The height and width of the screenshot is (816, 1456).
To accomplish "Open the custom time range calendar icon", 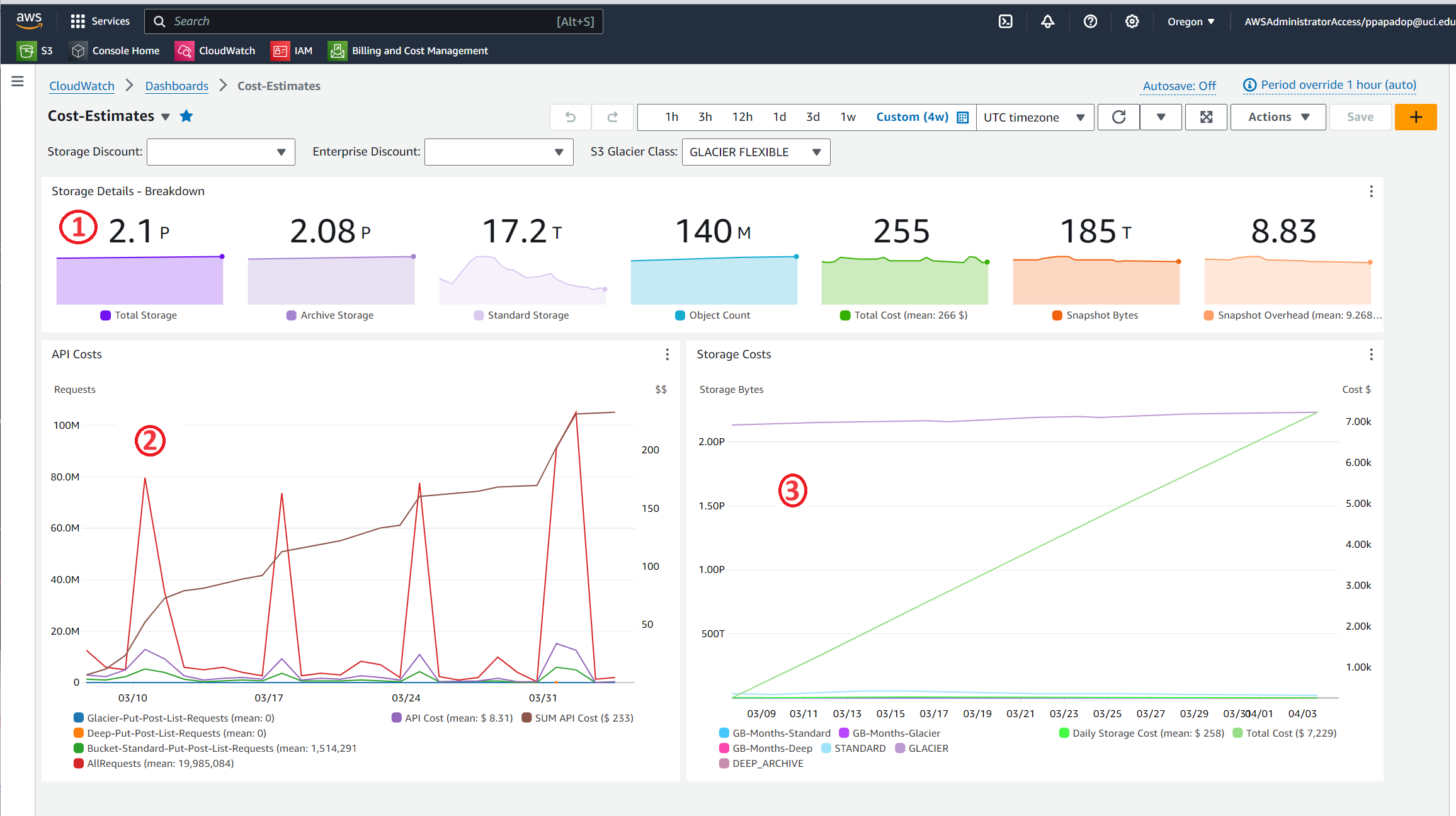I will (x=963, y=117).
